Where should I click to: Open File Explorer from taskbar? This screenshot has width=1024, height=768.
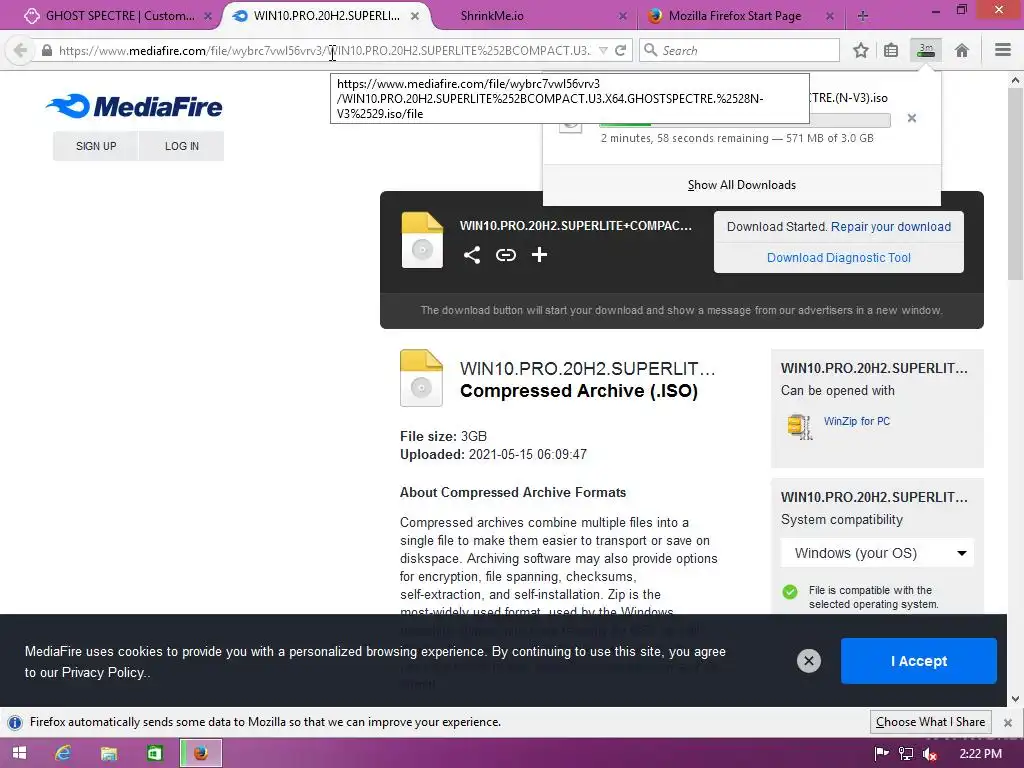[x=108, y=753]
